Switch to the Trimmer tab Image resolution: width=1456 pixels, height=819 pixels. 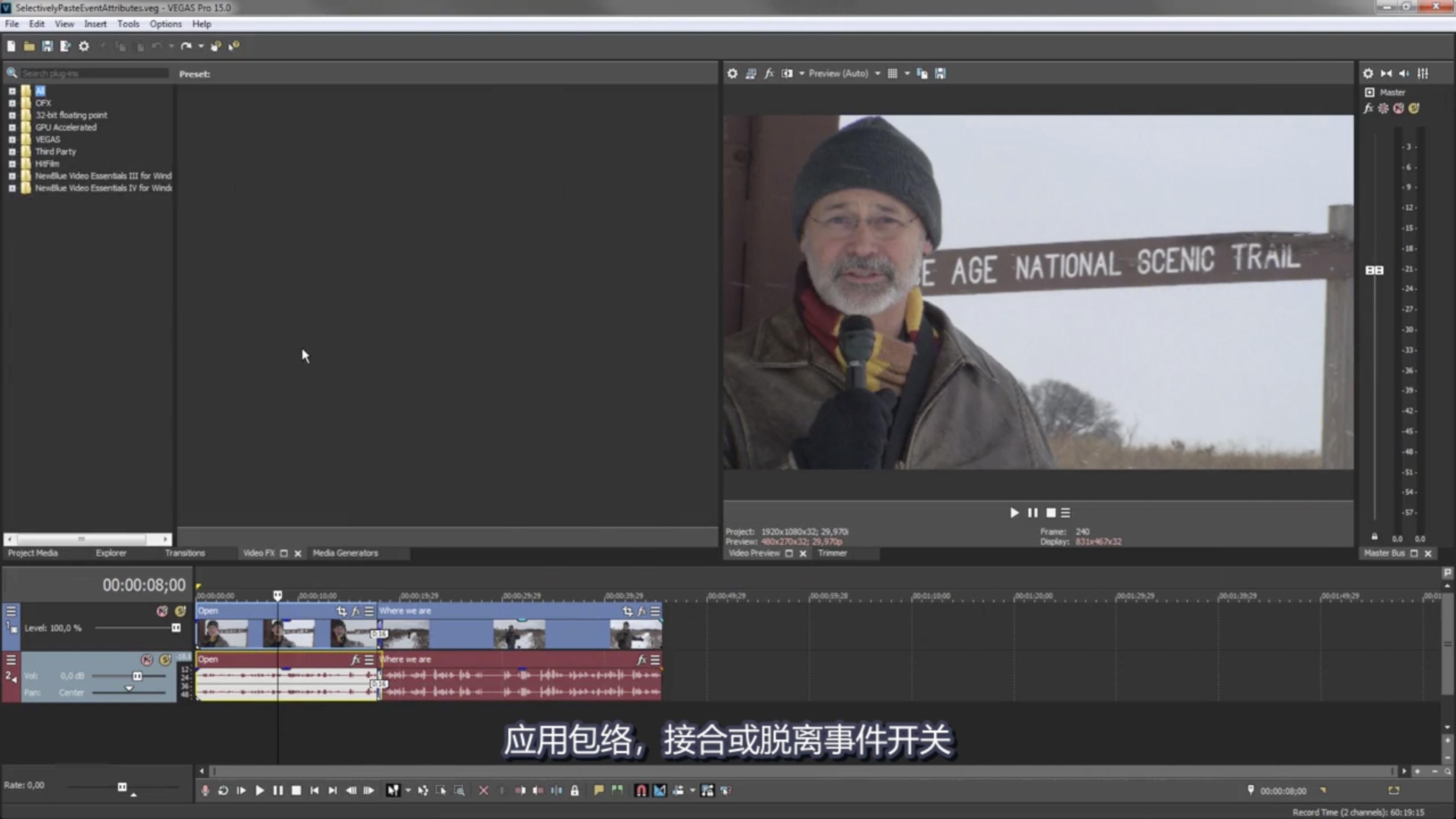832,553
